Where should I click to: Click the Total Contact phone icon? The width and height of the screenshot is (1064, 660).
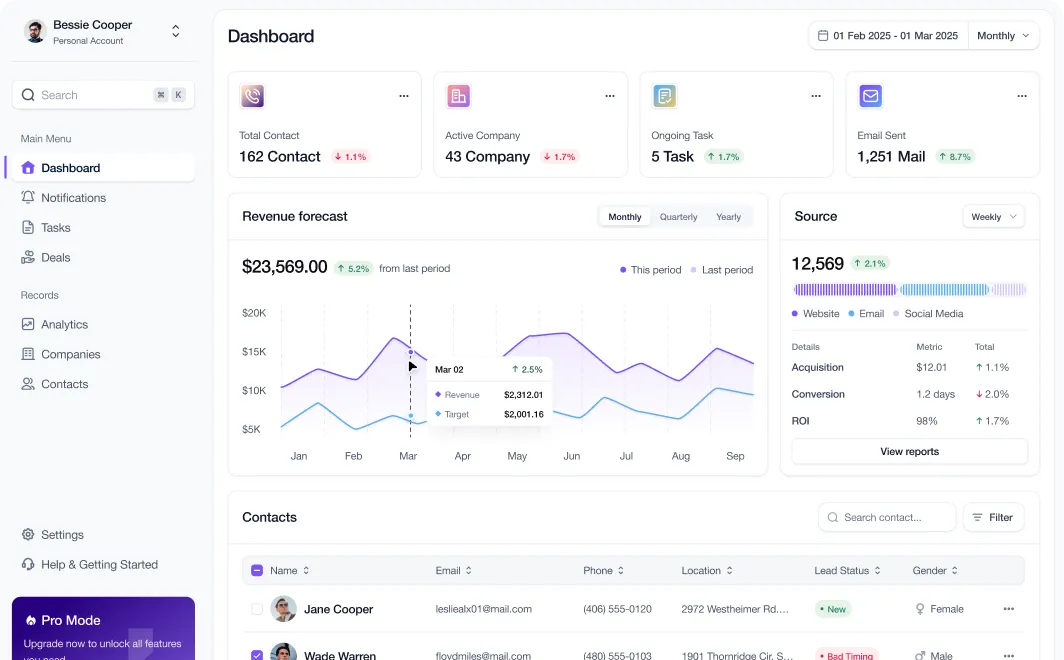click(x=252, y=96)
